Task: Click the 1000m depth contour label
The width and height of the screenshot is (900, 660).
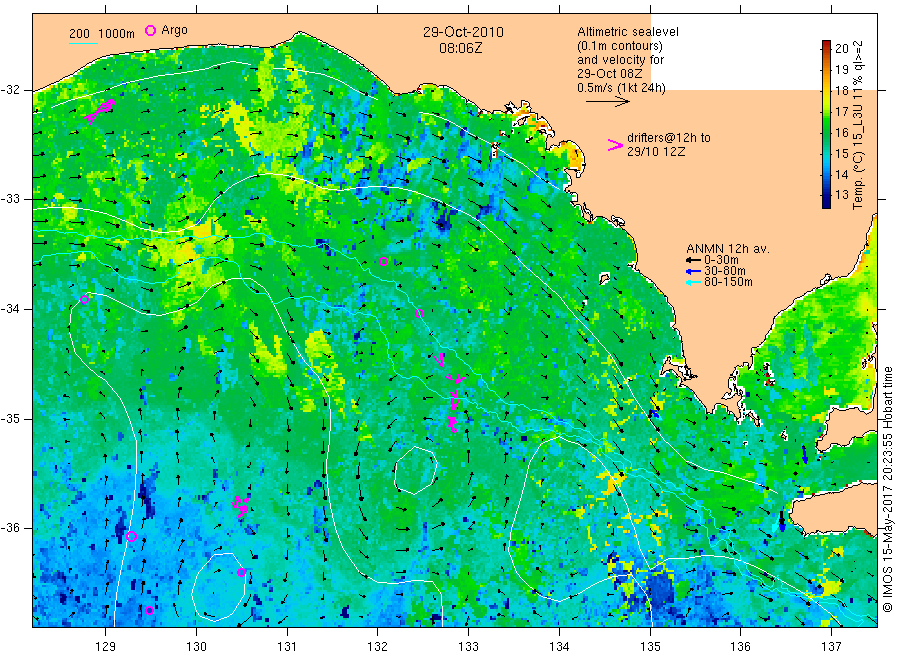Action: 117,34
